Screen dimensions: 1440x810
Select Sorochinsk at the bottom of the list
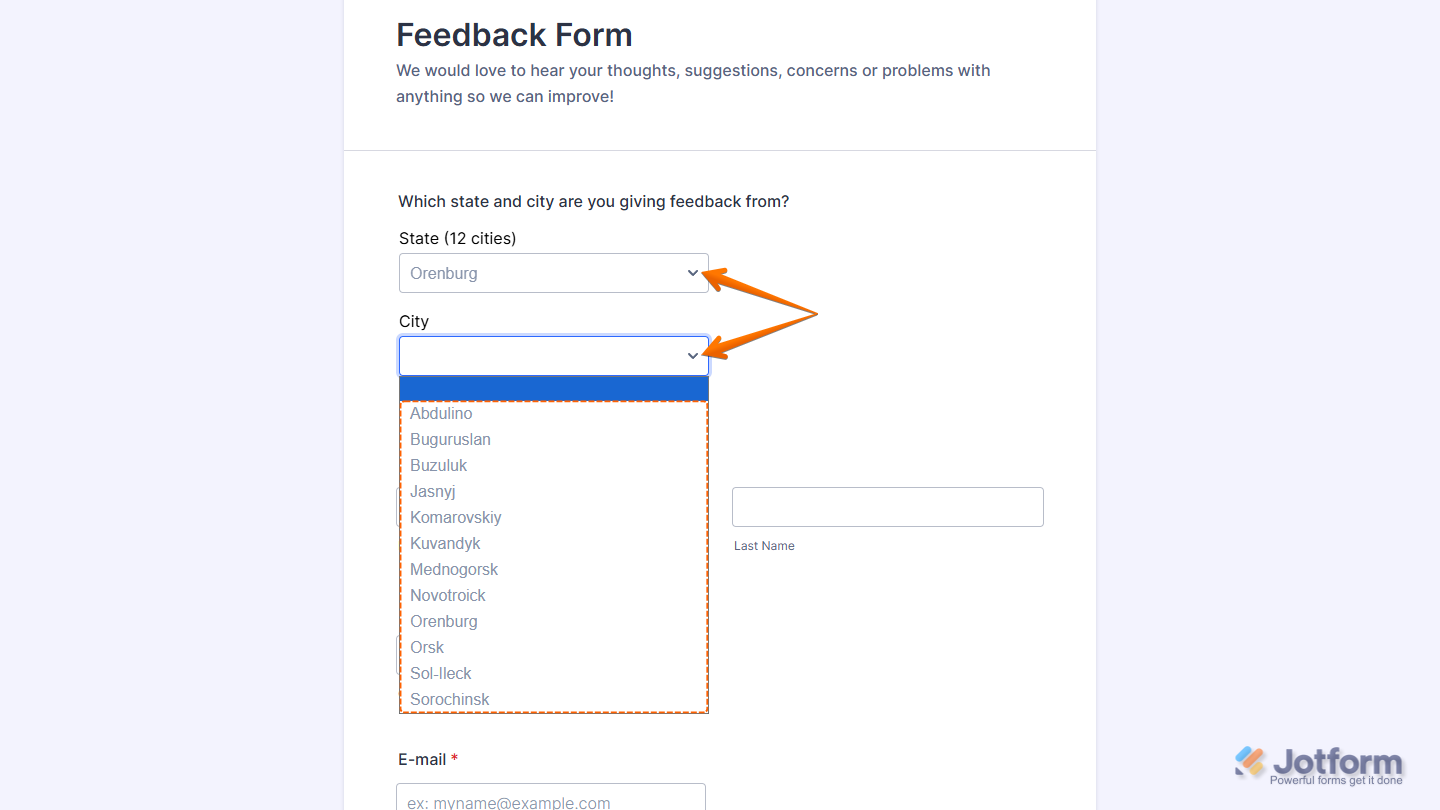click(449, 699)
